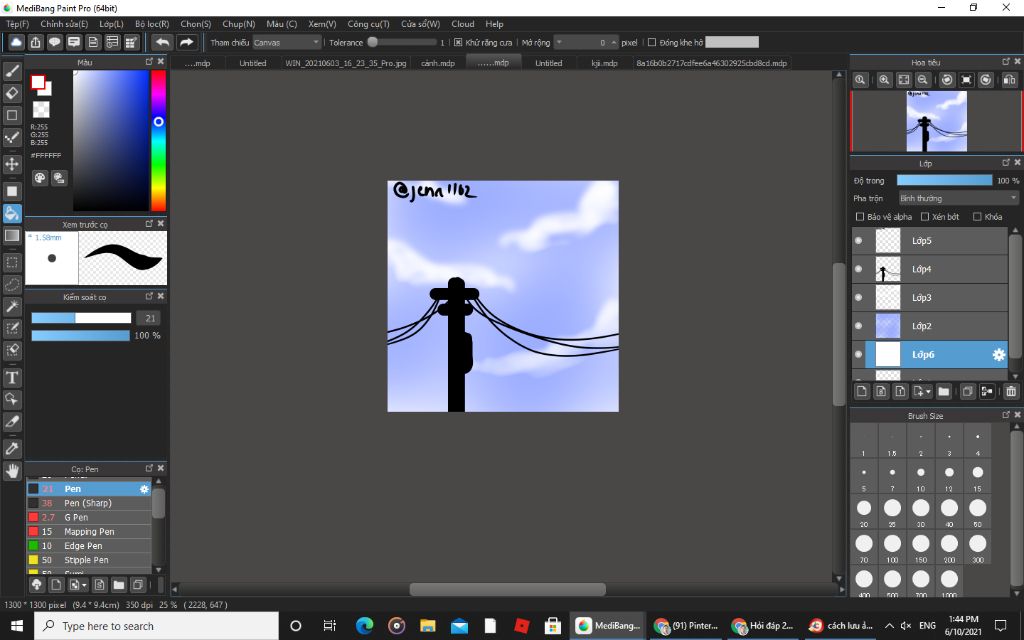Create a new layer via page icon
The height and width of the screenshot is (640, 1024).
pos(861,391)
